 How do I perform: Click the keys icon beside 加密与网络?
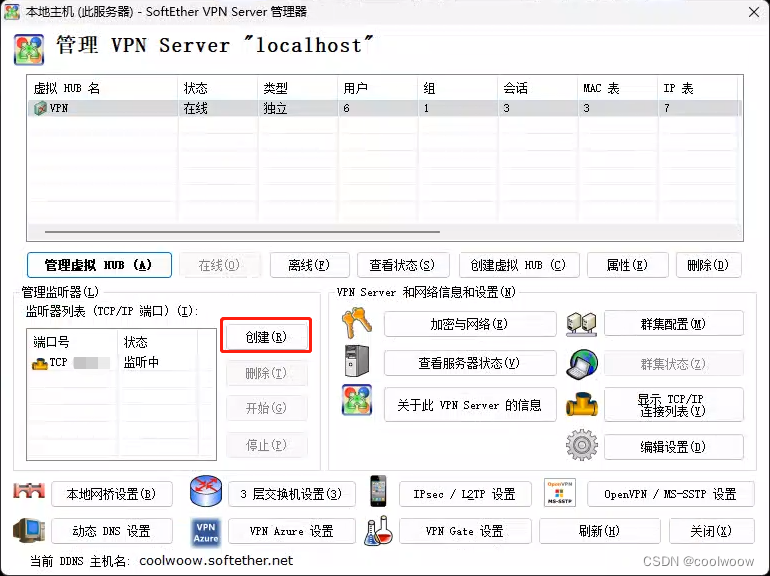click(357, 323)
